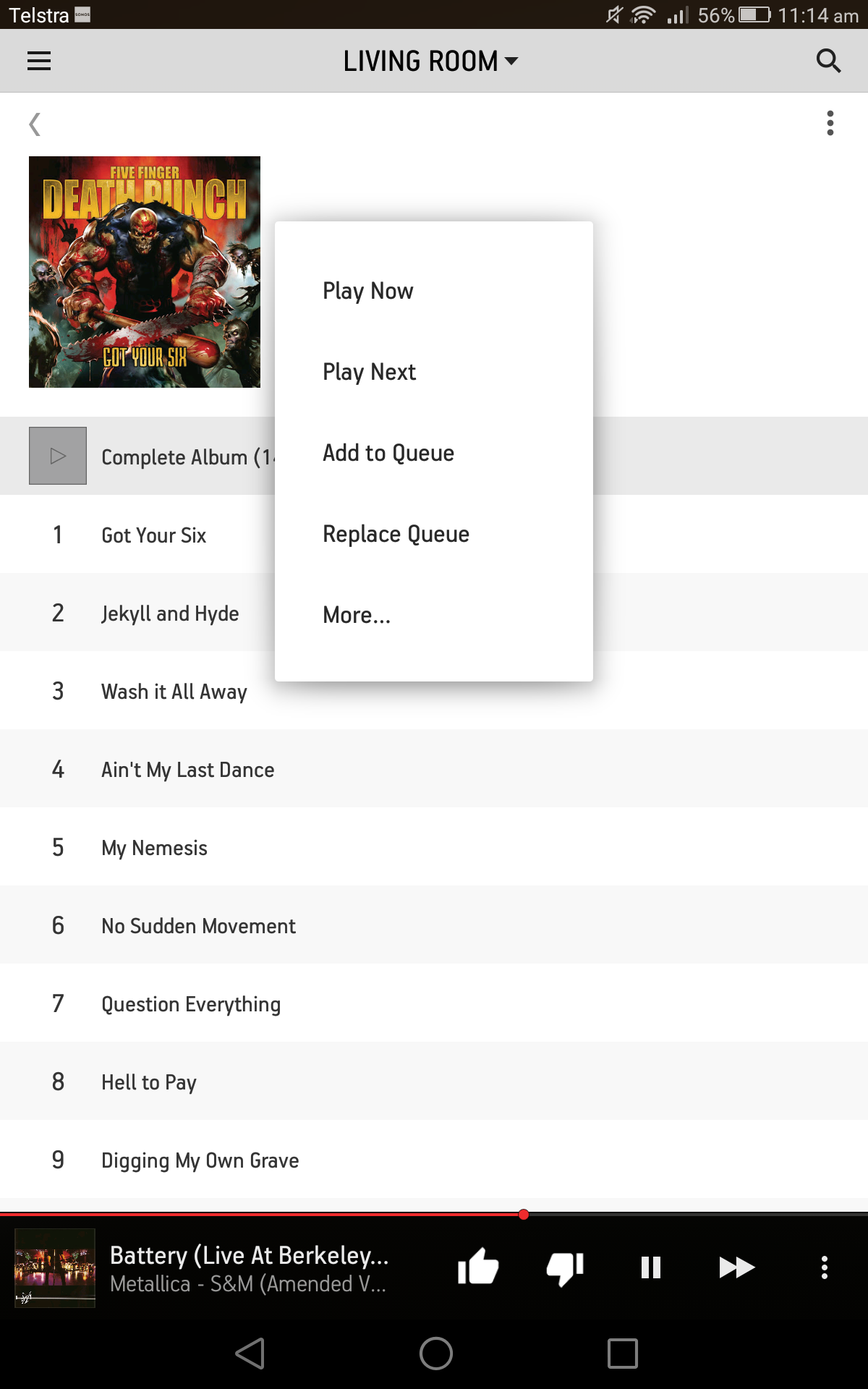Thumbs up the current Metallica track
The height and width of the screenshot is (1389, 868).
tap(478, 1267)
